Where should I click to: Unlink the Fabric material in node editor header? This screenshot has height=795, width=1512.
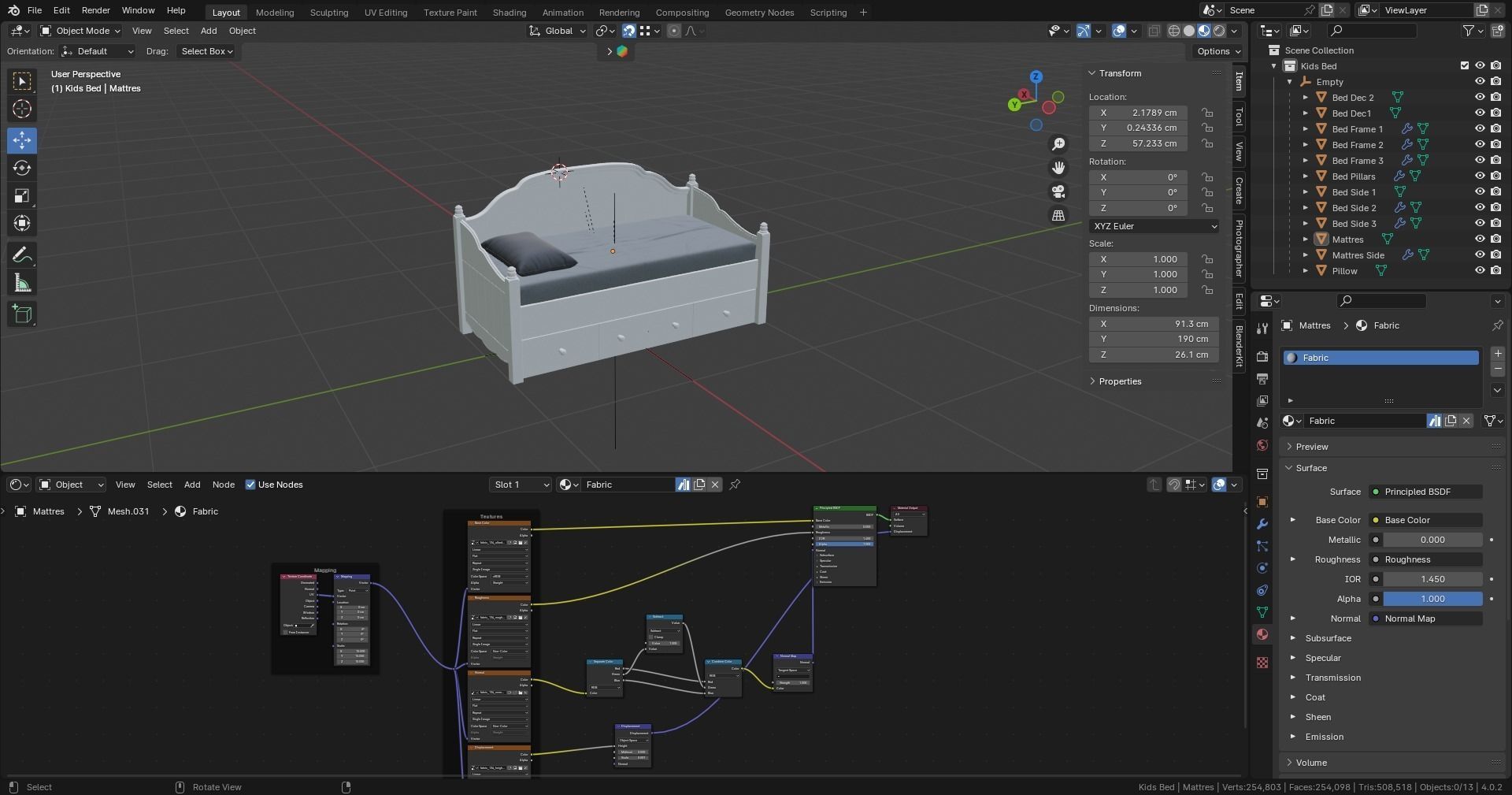pos(715,485)
